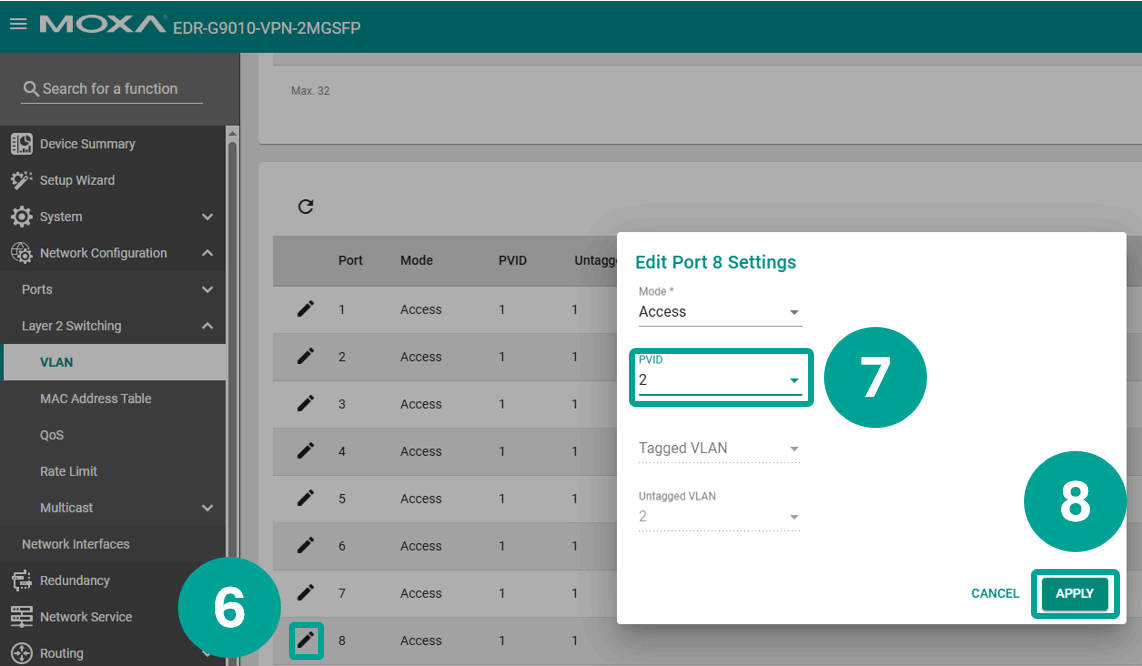
Task: Cancel the Edit Port 8 dialog
Action: (994, 594)
